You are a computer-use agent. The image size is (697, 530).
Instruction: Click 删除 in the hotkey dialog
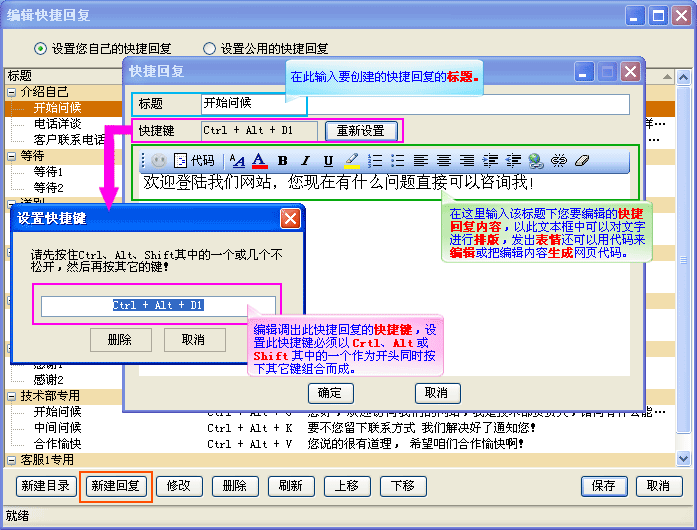tap(118, 340)
